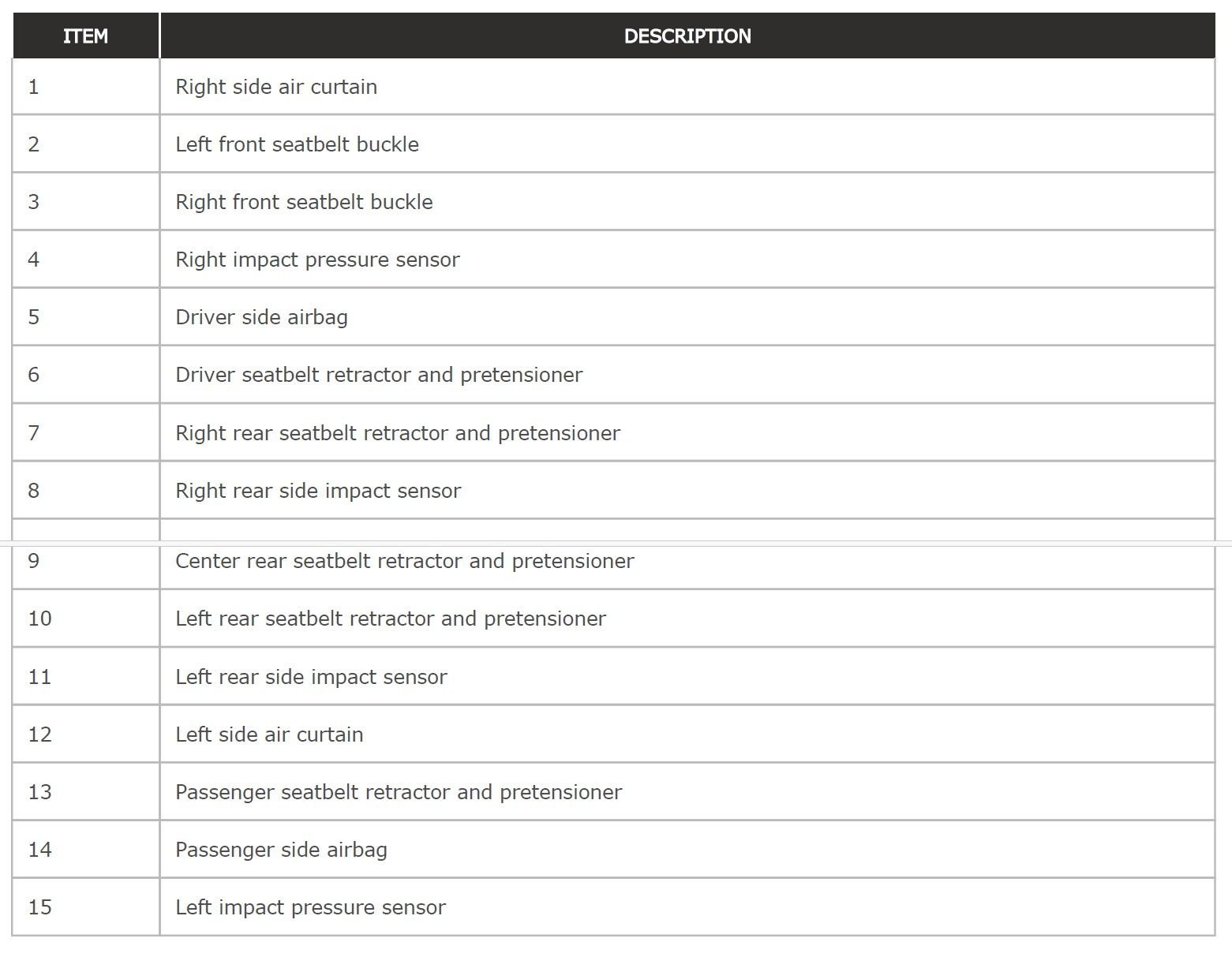Select the Right side air curtain row
1232x957 pixels.
[613, 87]
